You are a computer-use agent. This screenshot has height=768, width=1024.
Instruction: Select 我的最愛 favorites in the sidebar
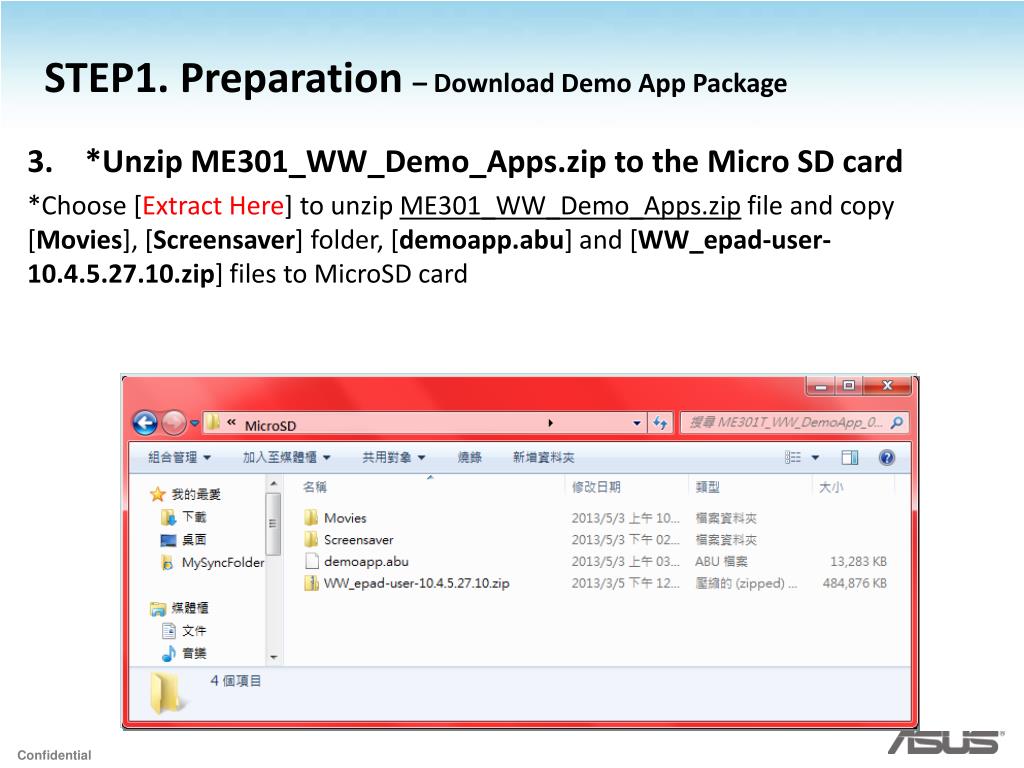[196, 494]
